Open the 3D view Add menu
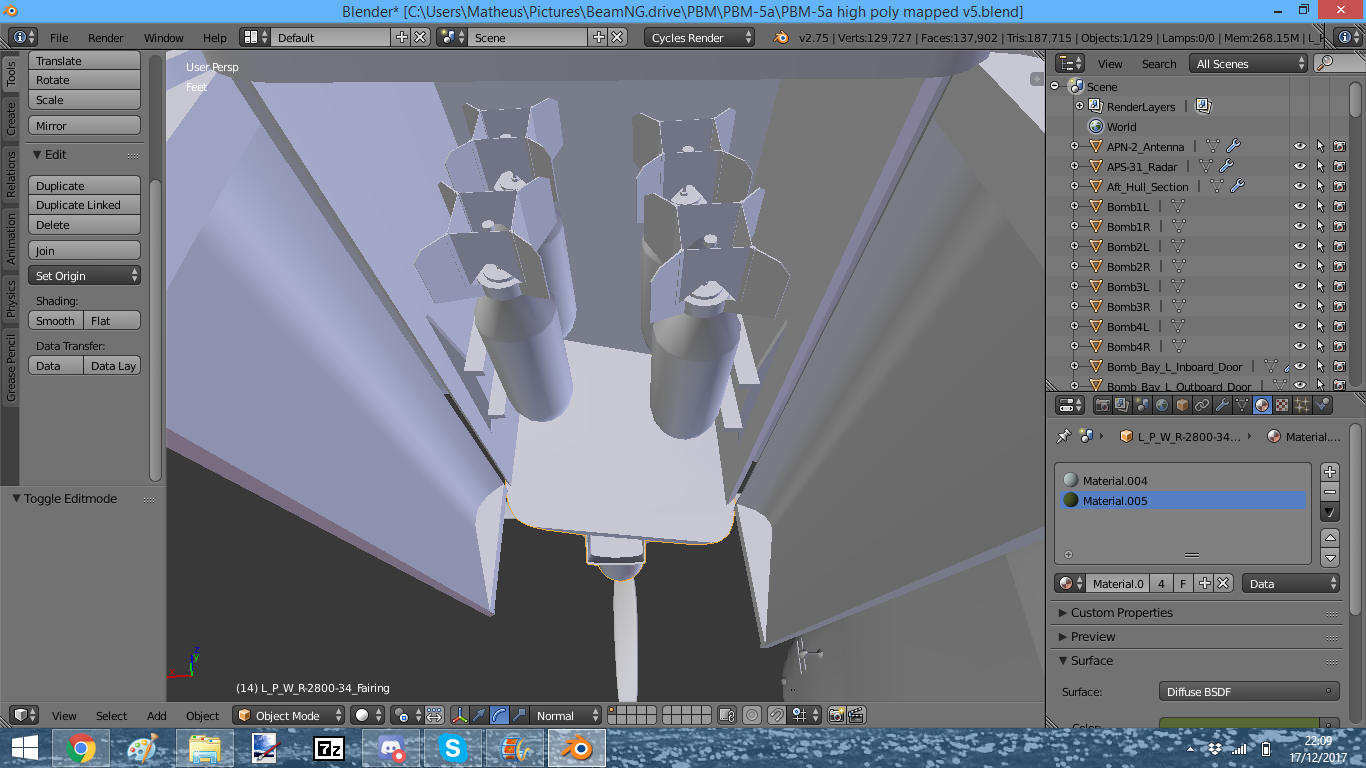 click(x=157, y=715)
